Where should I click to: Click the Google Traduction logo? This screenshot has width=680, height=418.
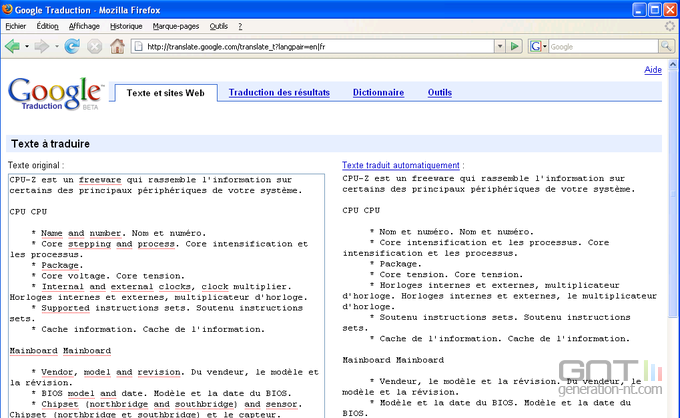pyautogui.click(x=56, y=94)
